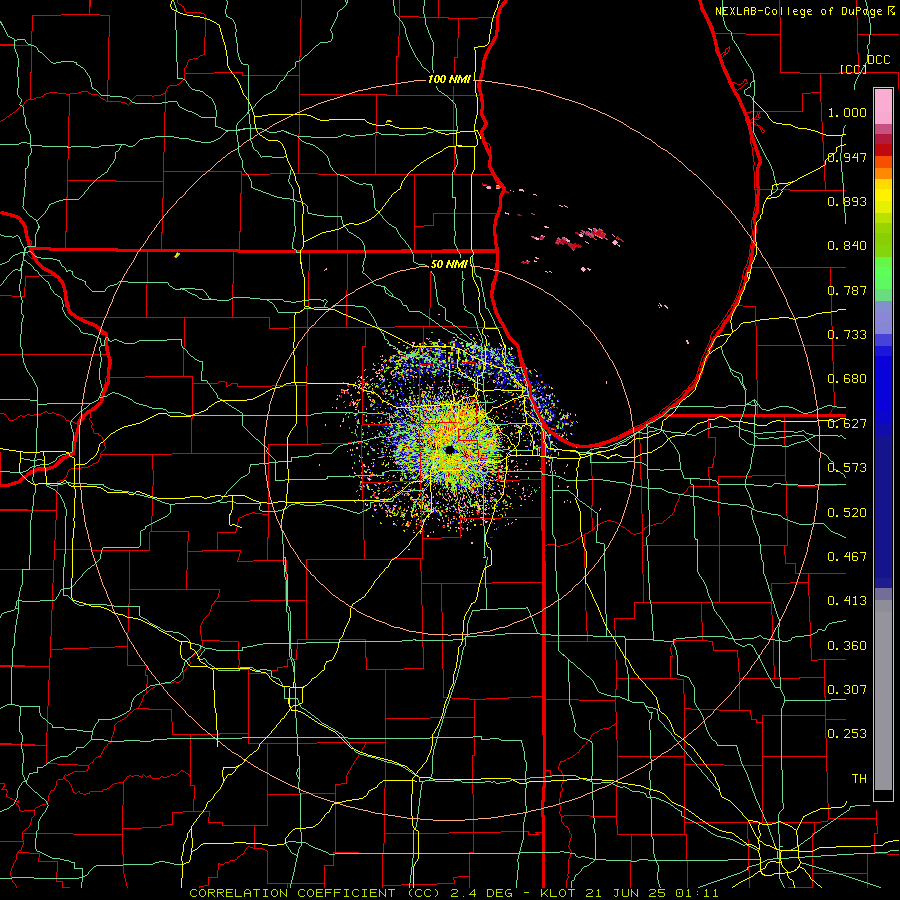Pick the bright green swatch on color bar
The width and height of the screenshot is (900, 900).
tap(883, 273)
